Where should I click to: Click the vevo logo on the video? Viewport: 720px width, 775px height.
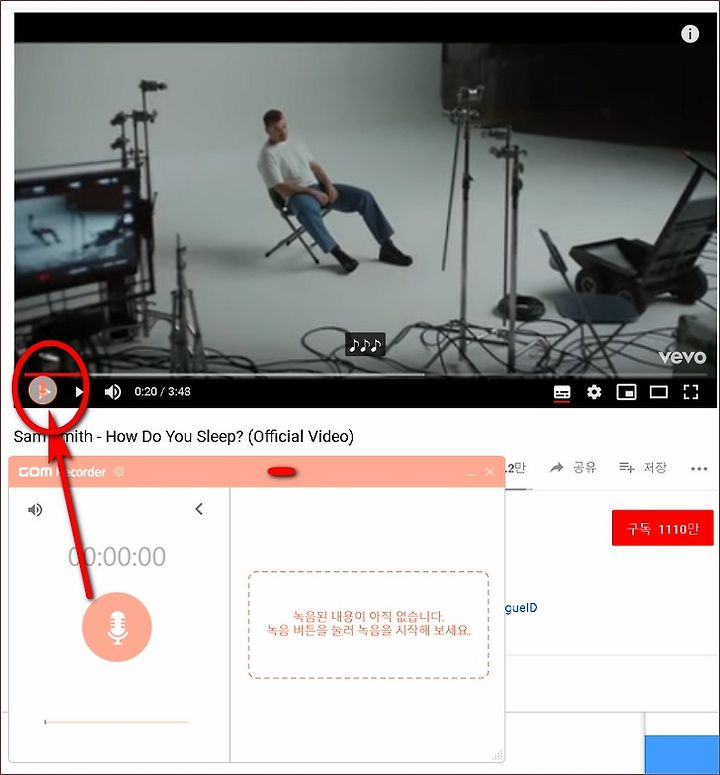[682, 357]
